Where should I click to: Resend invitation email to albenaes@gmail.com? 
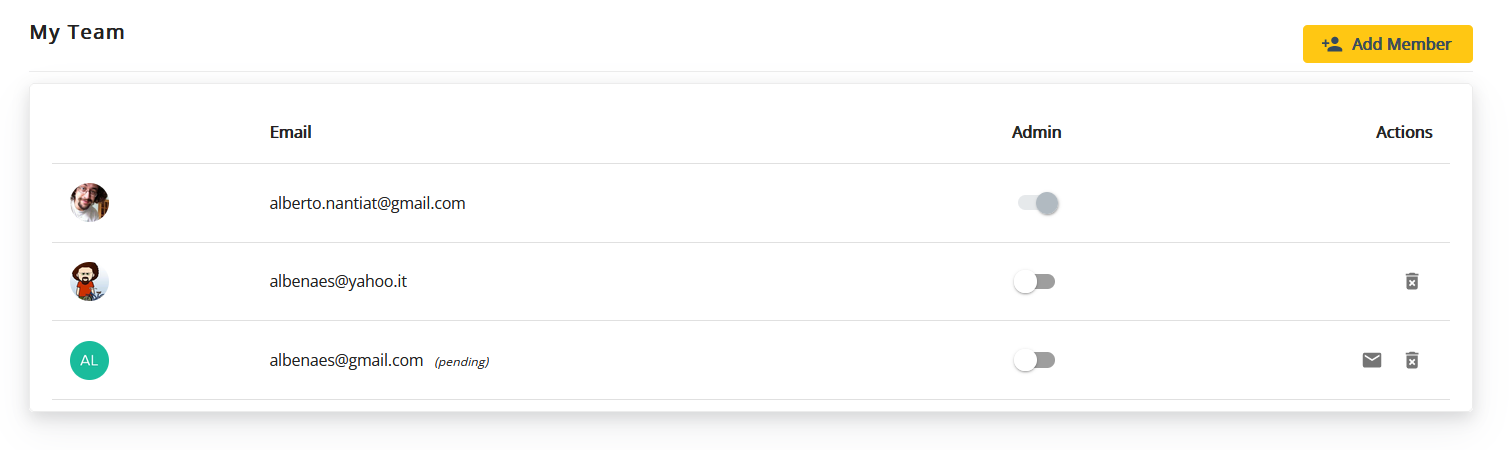[1372, 360]
